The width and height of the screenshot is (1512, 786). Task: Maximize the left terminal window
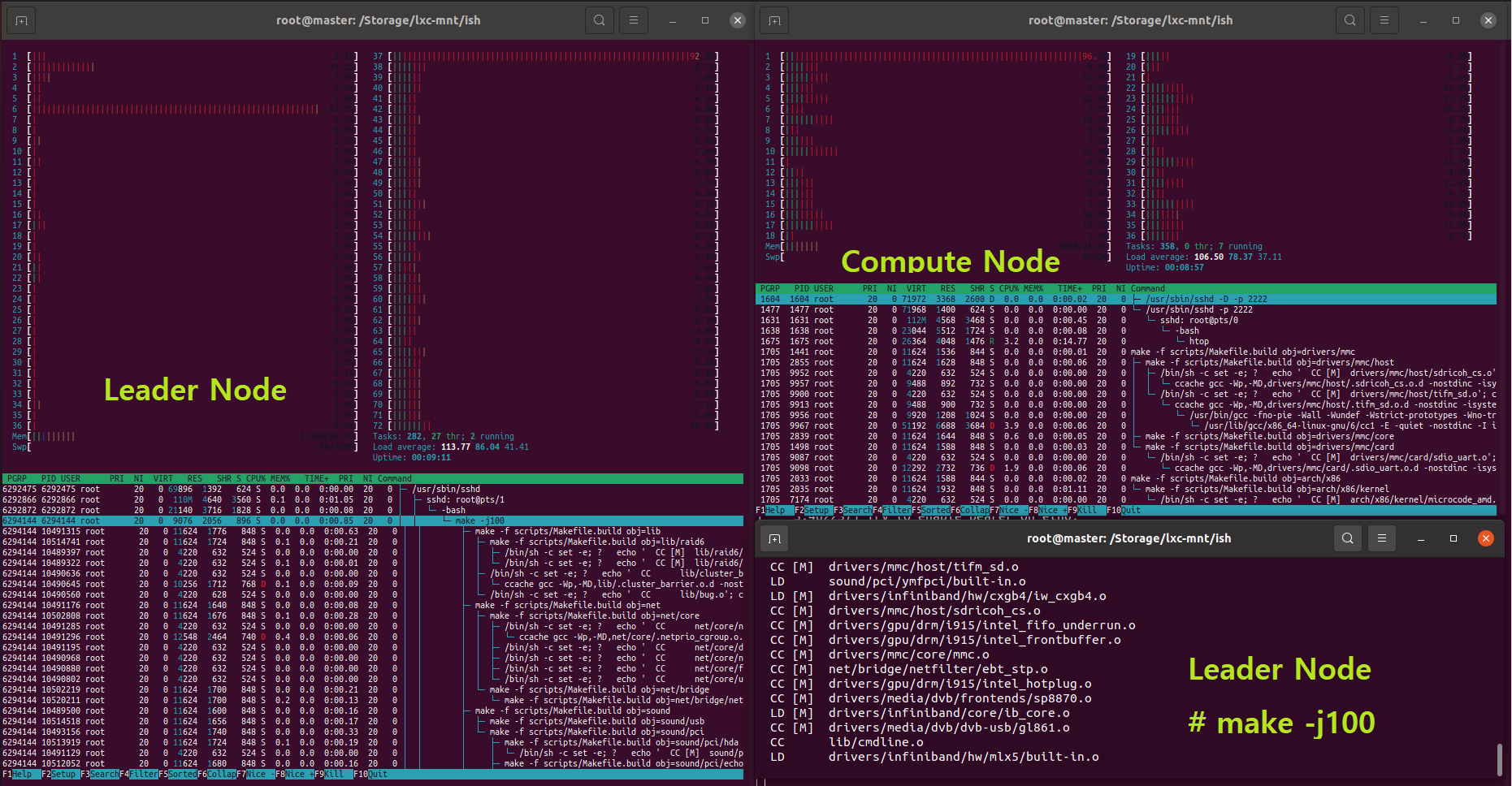705,20
